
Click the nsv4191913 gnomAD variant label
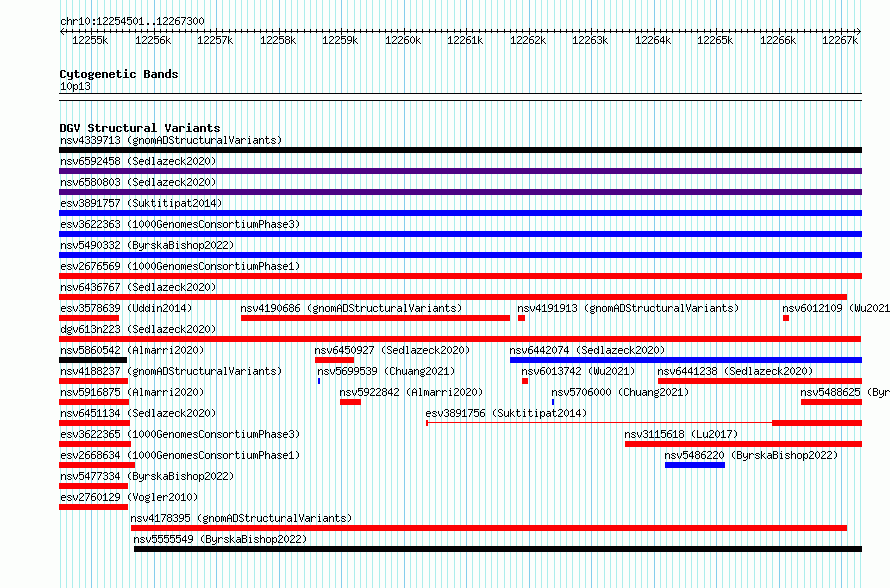point(628,308)
